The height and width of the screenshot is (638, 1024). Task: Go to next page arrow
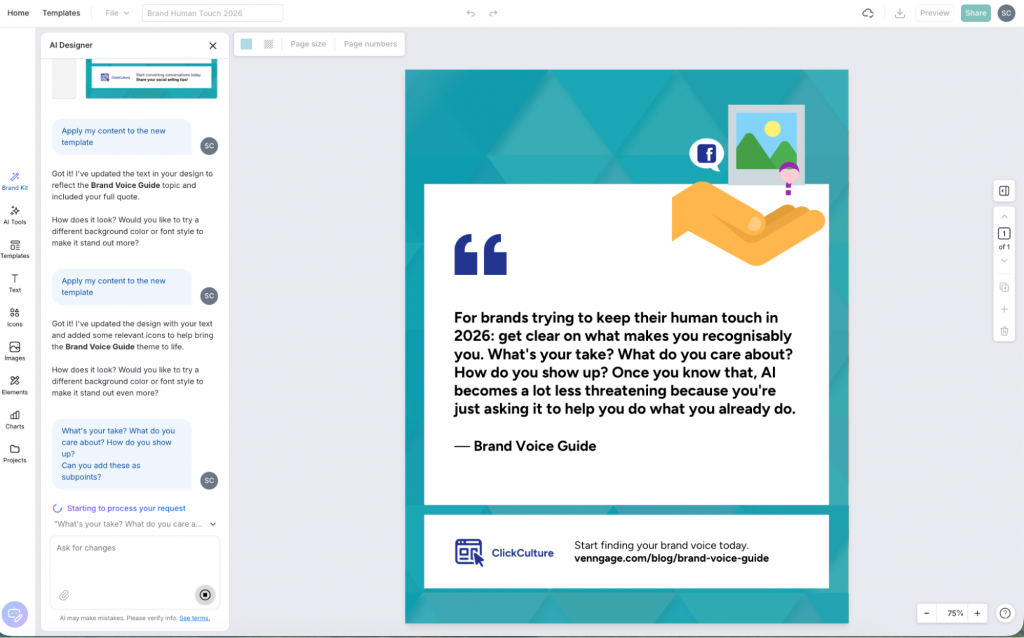1004,261
